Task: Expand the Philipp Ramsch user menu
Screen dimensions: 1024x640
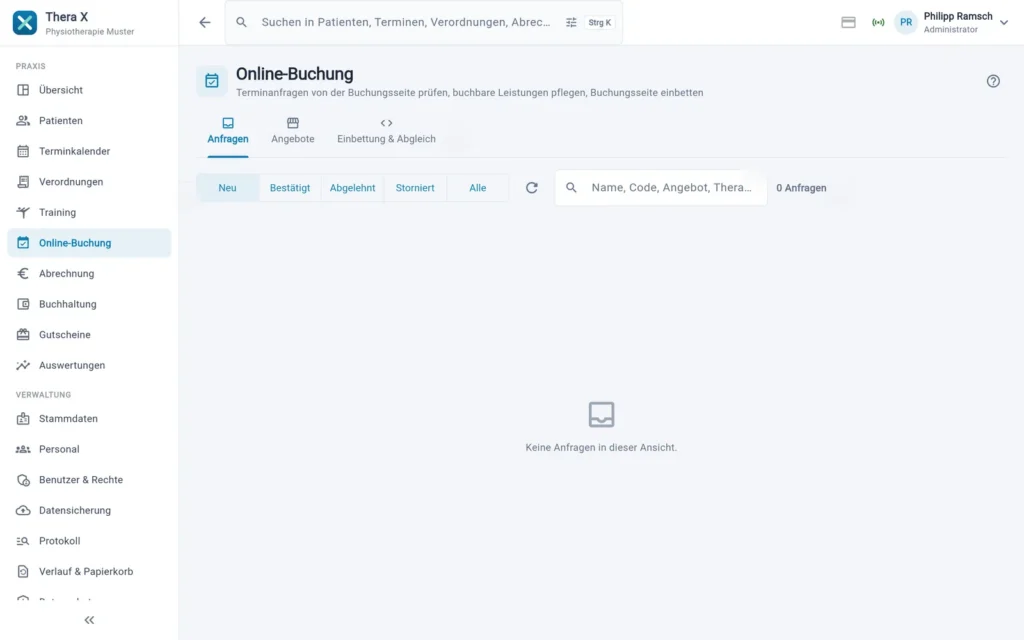Action: click(x=1004, y=22)
